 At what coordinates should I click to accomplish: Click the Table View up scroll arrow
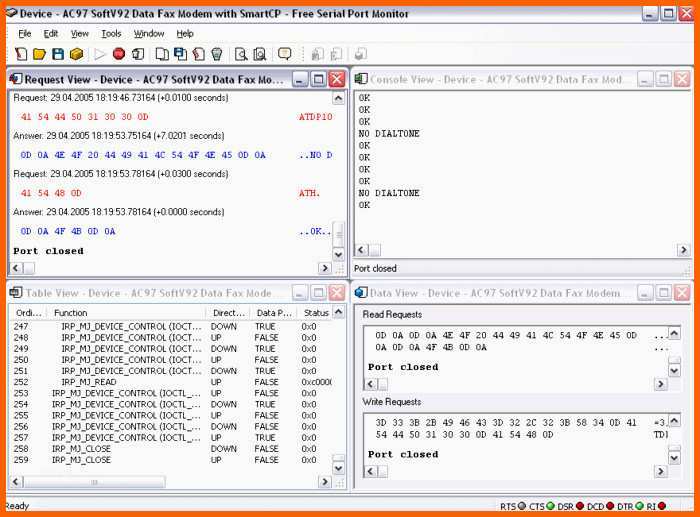tap(338, 312)
